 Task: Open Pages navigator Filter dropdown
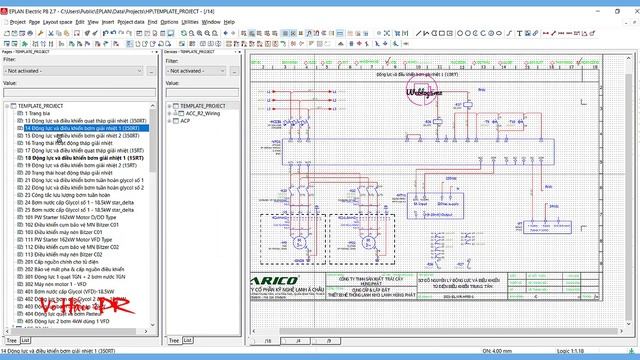click(x=73, y=71)
